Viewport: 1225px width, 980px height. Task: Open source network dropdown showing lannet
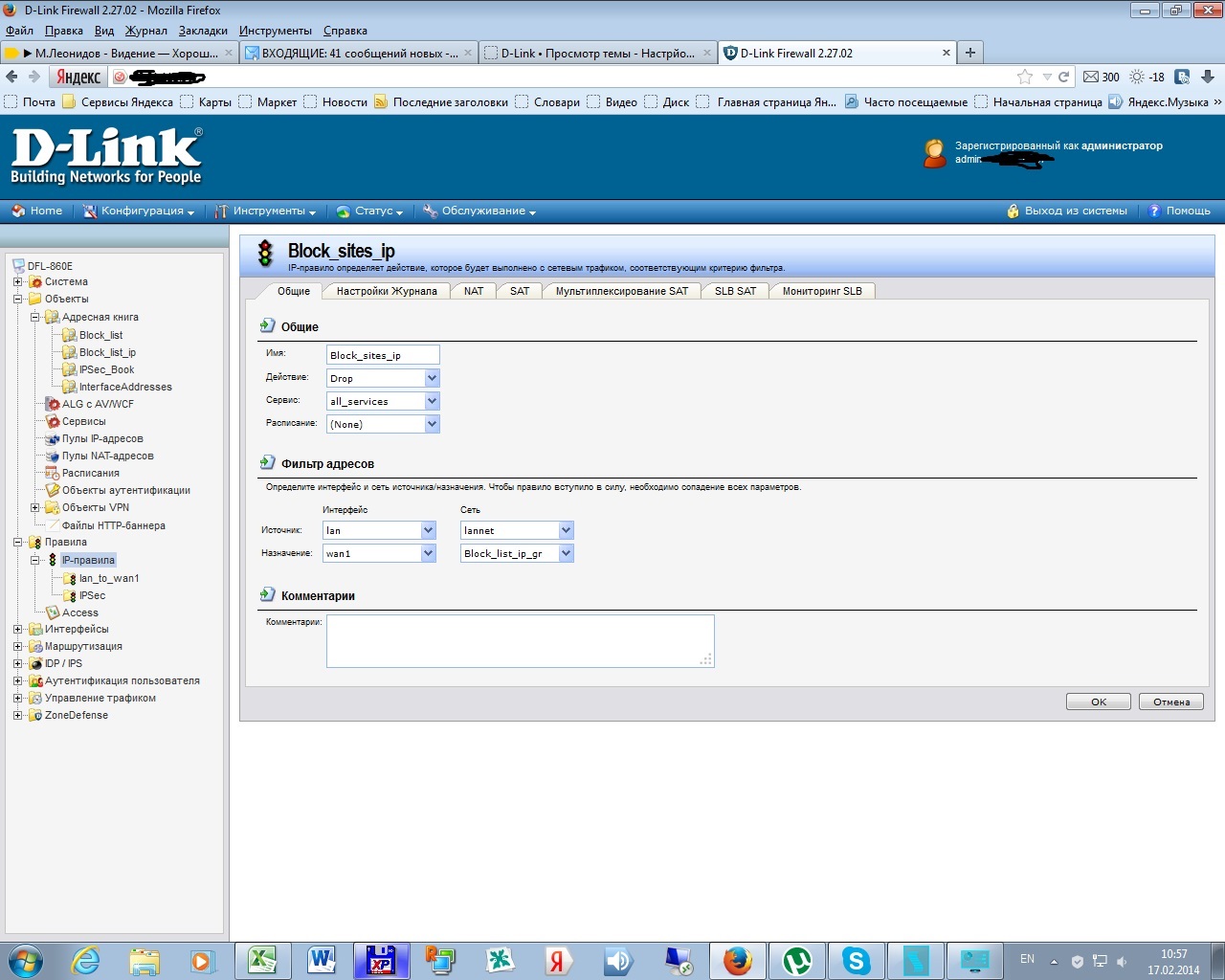[517, 530]
